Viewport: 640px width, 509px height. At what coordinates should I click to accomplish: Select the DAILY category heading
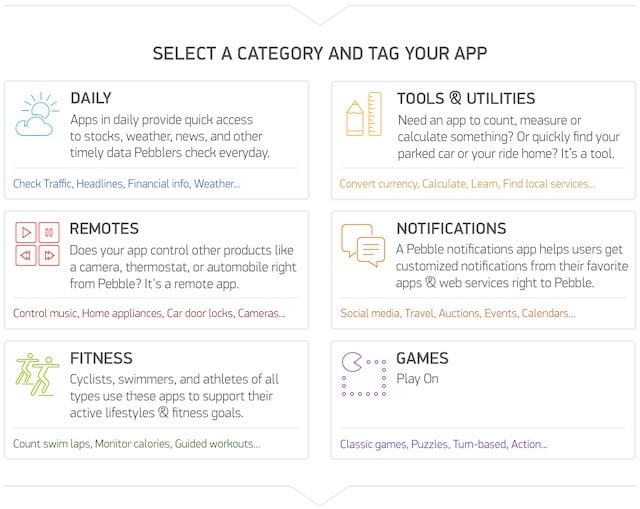point(91,98)
